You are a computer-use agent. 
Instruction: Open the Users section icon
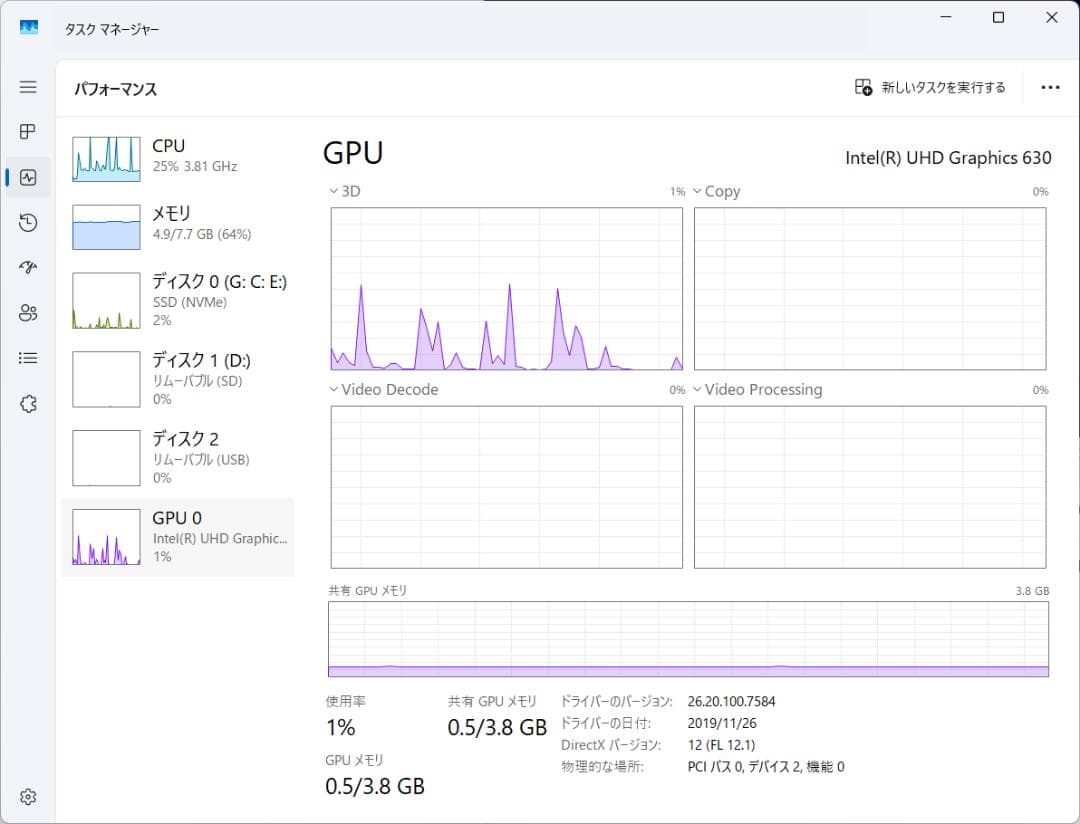click(x=27, y=312)
